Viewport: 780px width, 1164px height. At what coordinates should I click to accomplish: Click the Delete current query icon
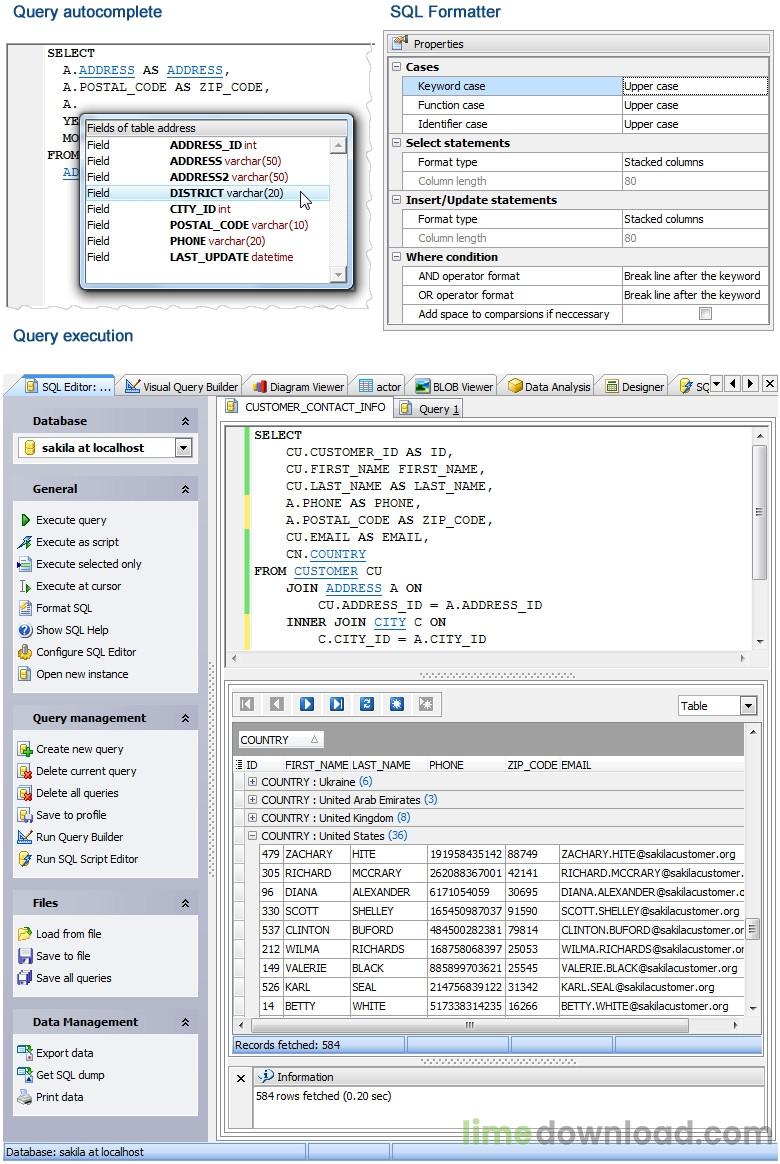[x=25, y=771]
